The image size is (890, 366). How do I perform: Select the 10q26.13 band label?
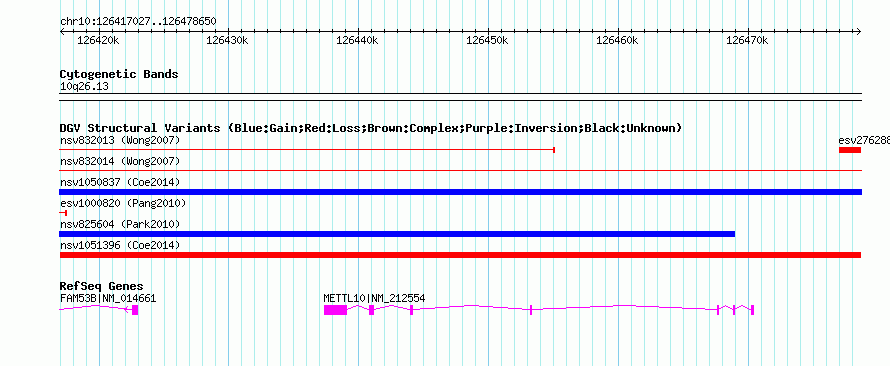84,87
